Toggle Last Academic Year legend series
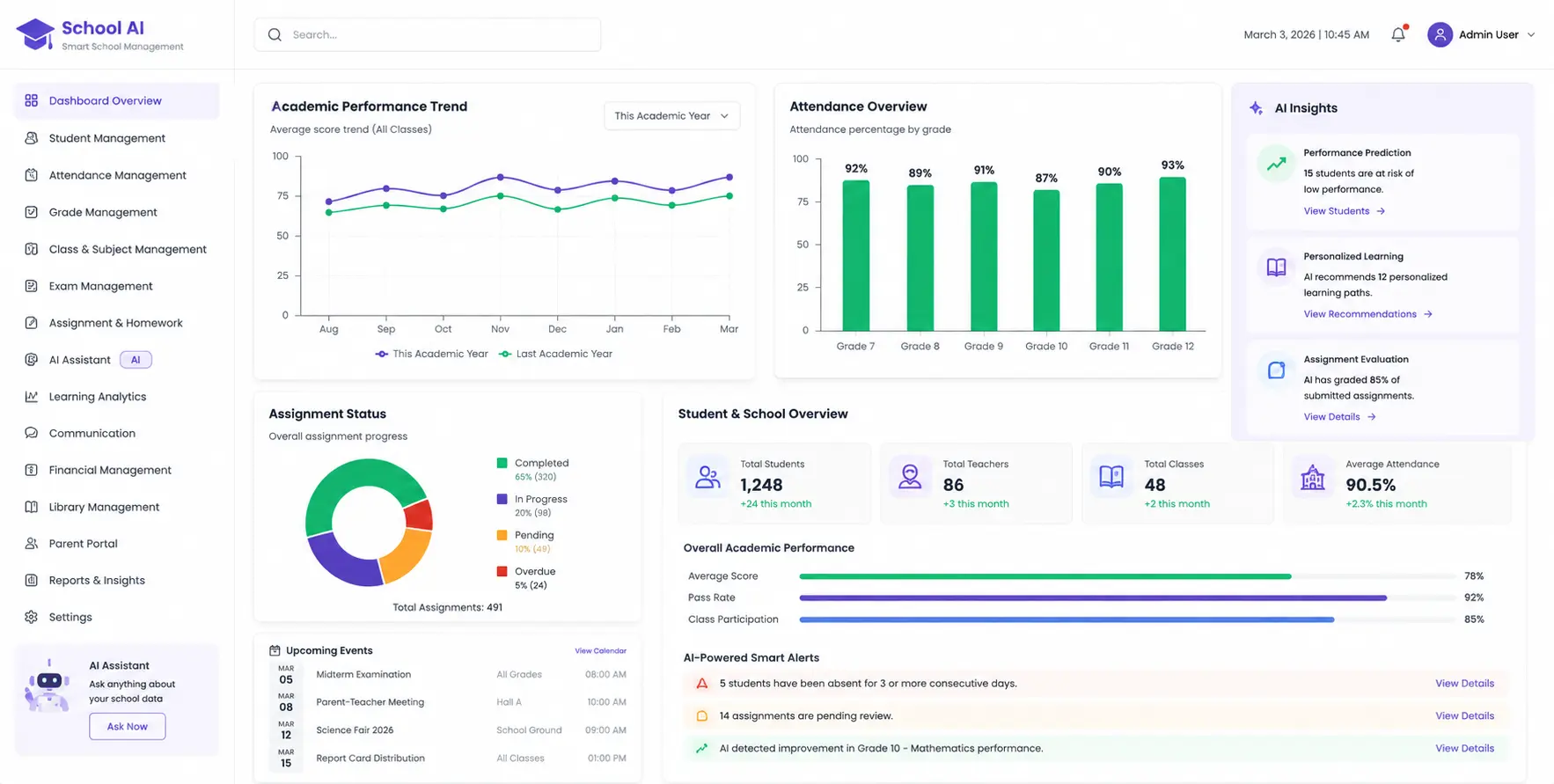Viewport: 1554px width, 784px height. tap(555, 354)
